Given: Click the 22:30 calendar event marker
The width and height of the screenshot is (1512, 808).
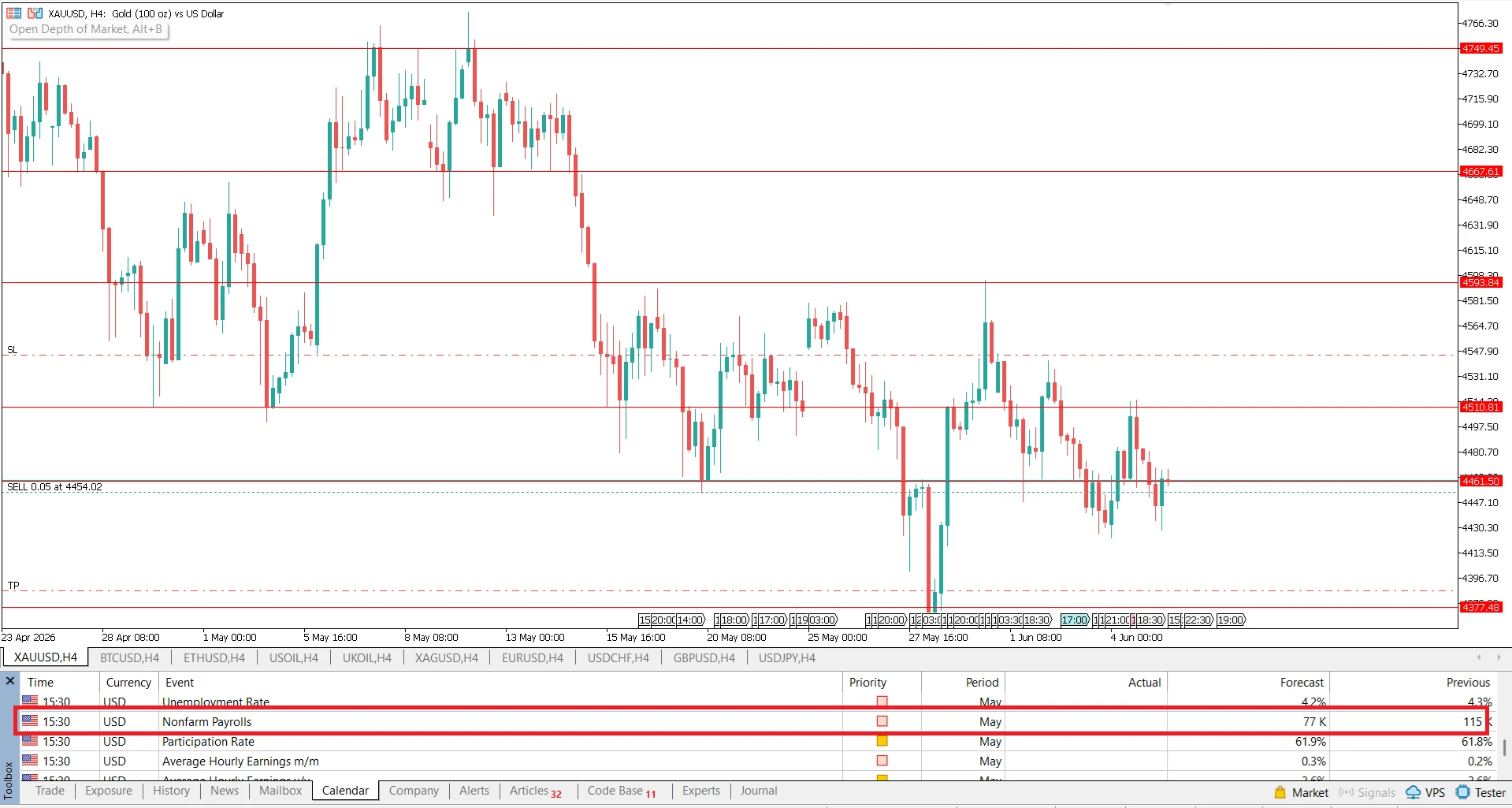Looking at the screenshot, I should [1198, 620].
